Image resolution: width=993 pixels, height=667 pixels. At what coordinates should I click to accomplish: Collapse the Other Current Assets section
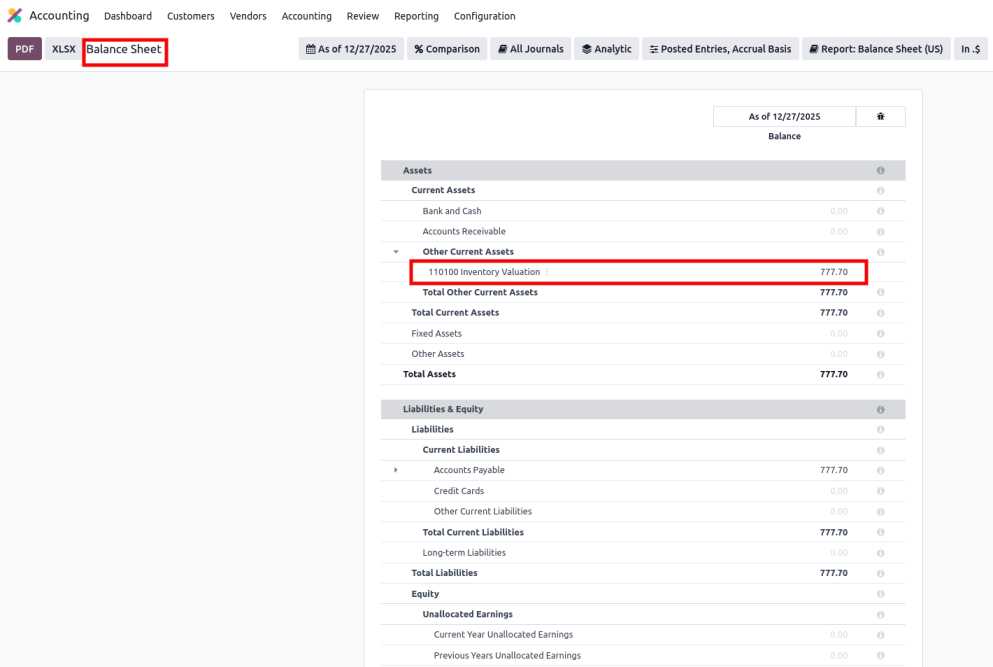pos(396,252)
